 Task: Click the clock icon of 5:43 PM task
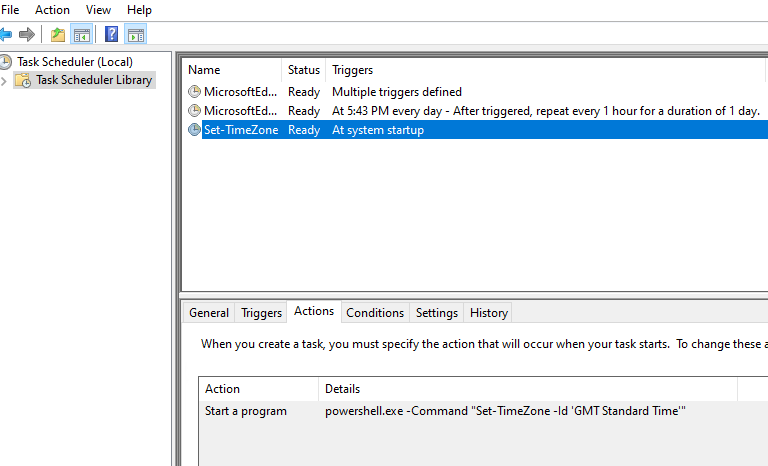pyautogui.click(x=194, y=111)
